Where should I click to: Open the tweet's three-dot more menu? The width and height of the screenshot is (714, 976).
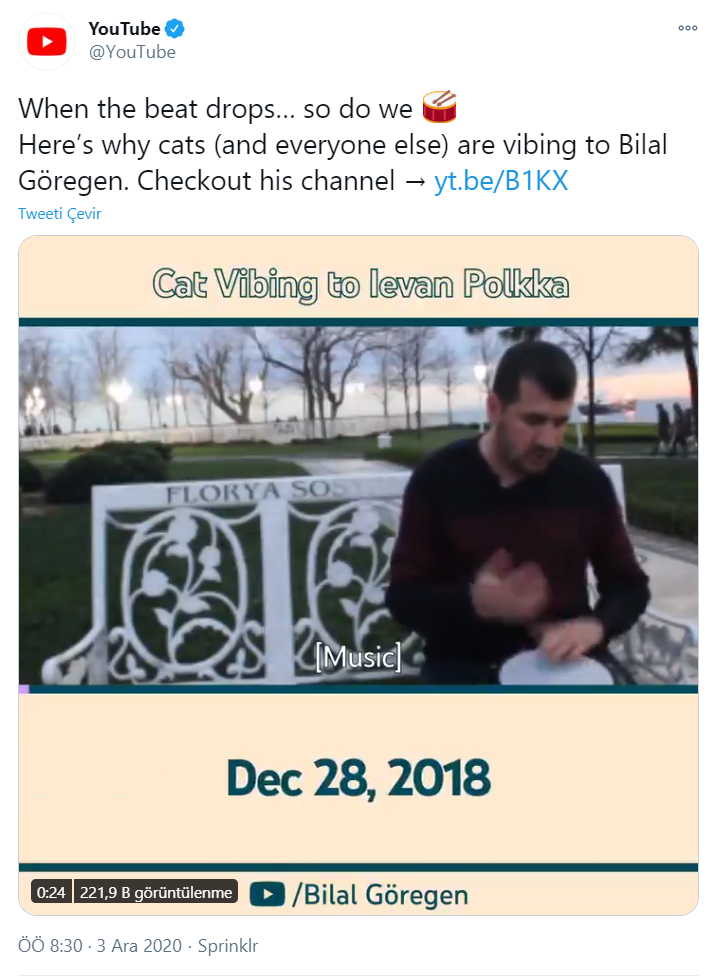(688, 28)
